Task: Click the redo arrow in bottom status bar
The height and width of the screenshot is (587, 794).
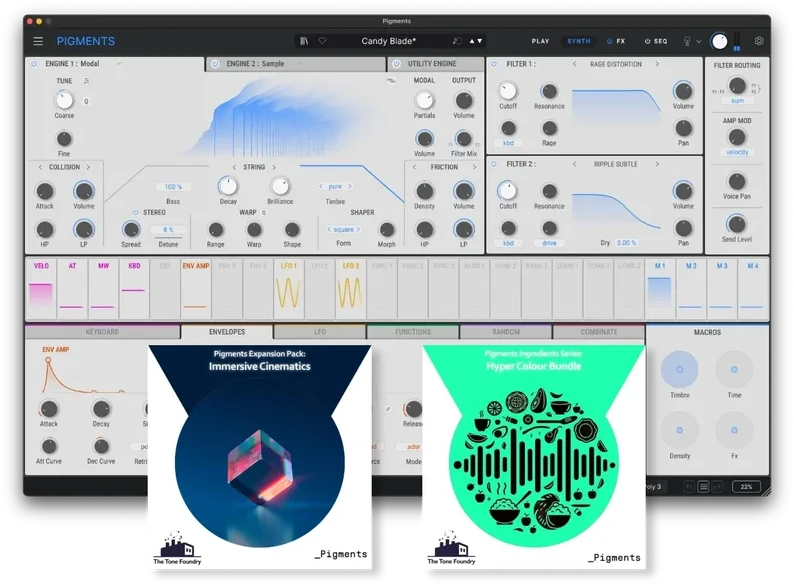Action: click(717, 487)
